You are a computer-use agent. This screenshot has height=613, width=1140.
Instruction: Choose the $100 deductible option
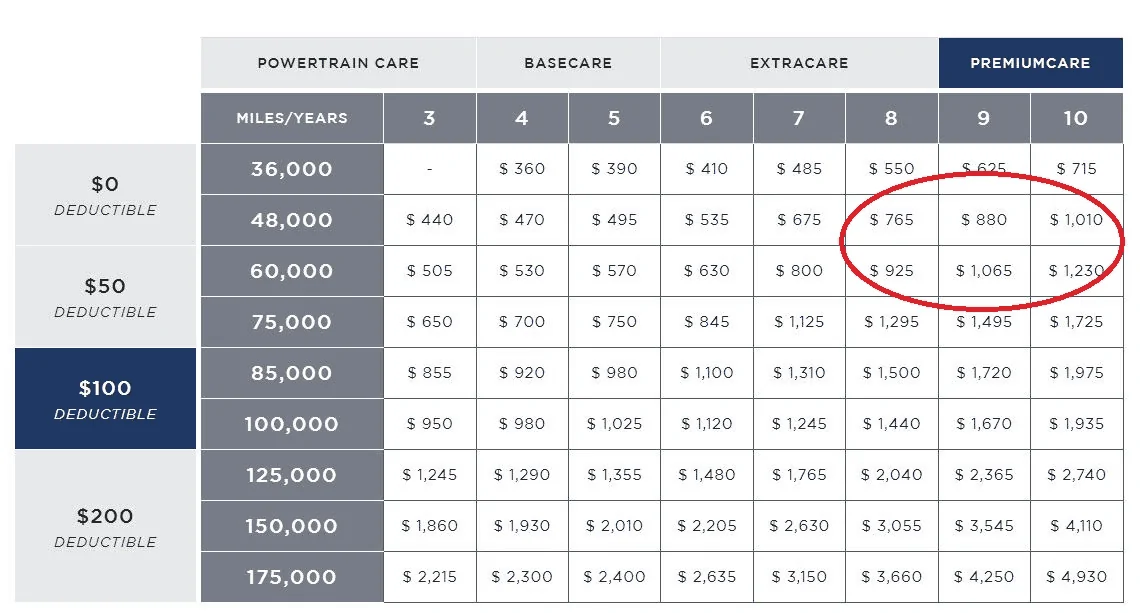(105, 398)
